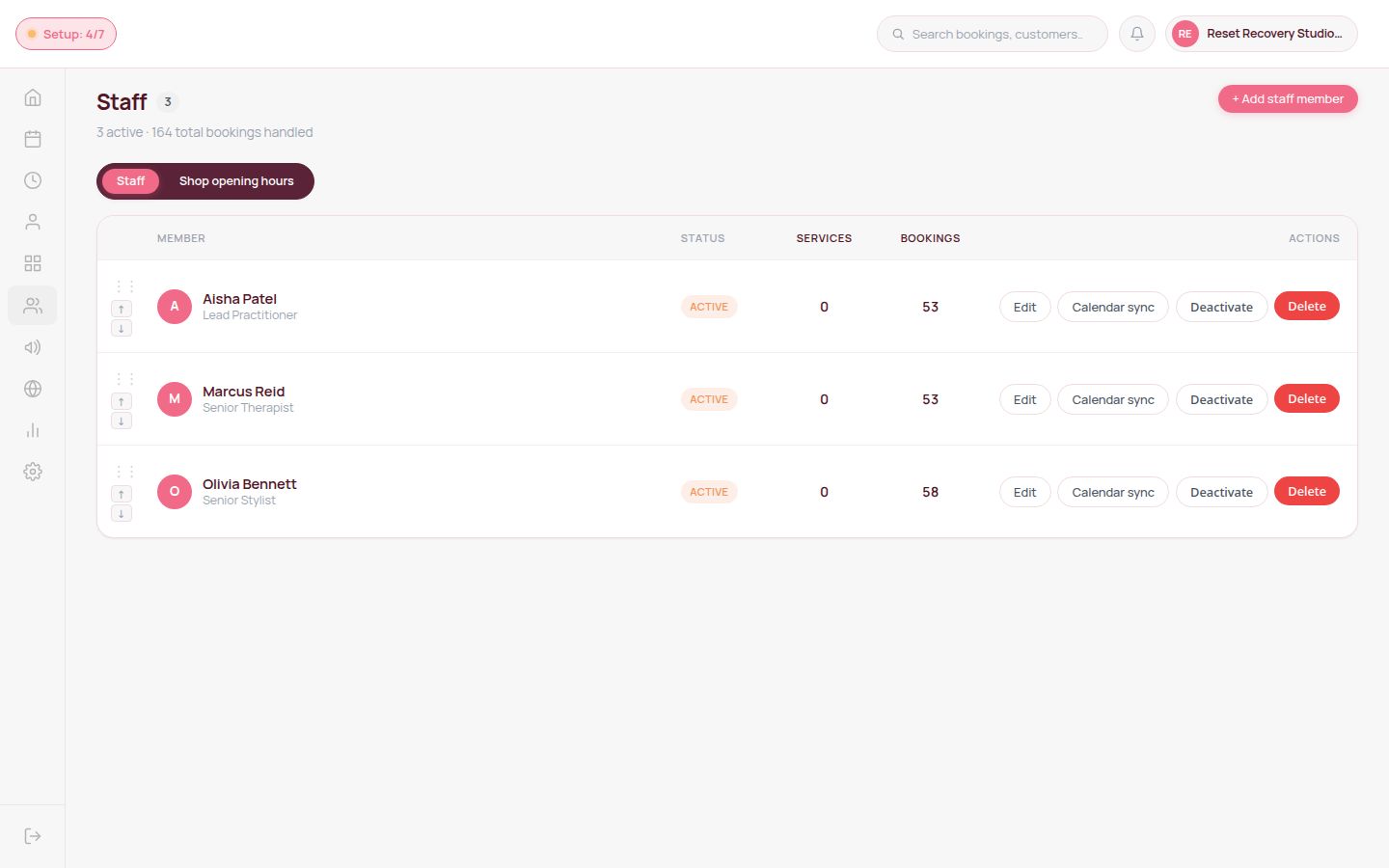Open the grid services sidebar icon
This screenshot has height=868, width=1389.
pos(33,263)
